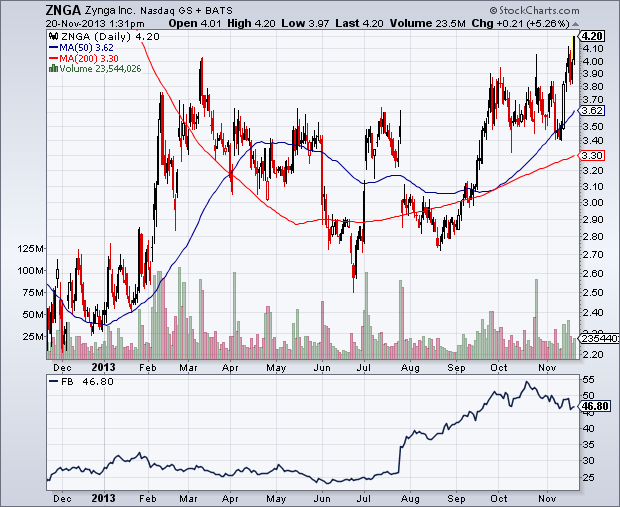Click the 3.70 price axis label
The image size is (620, 507).
tap(593, 100)
